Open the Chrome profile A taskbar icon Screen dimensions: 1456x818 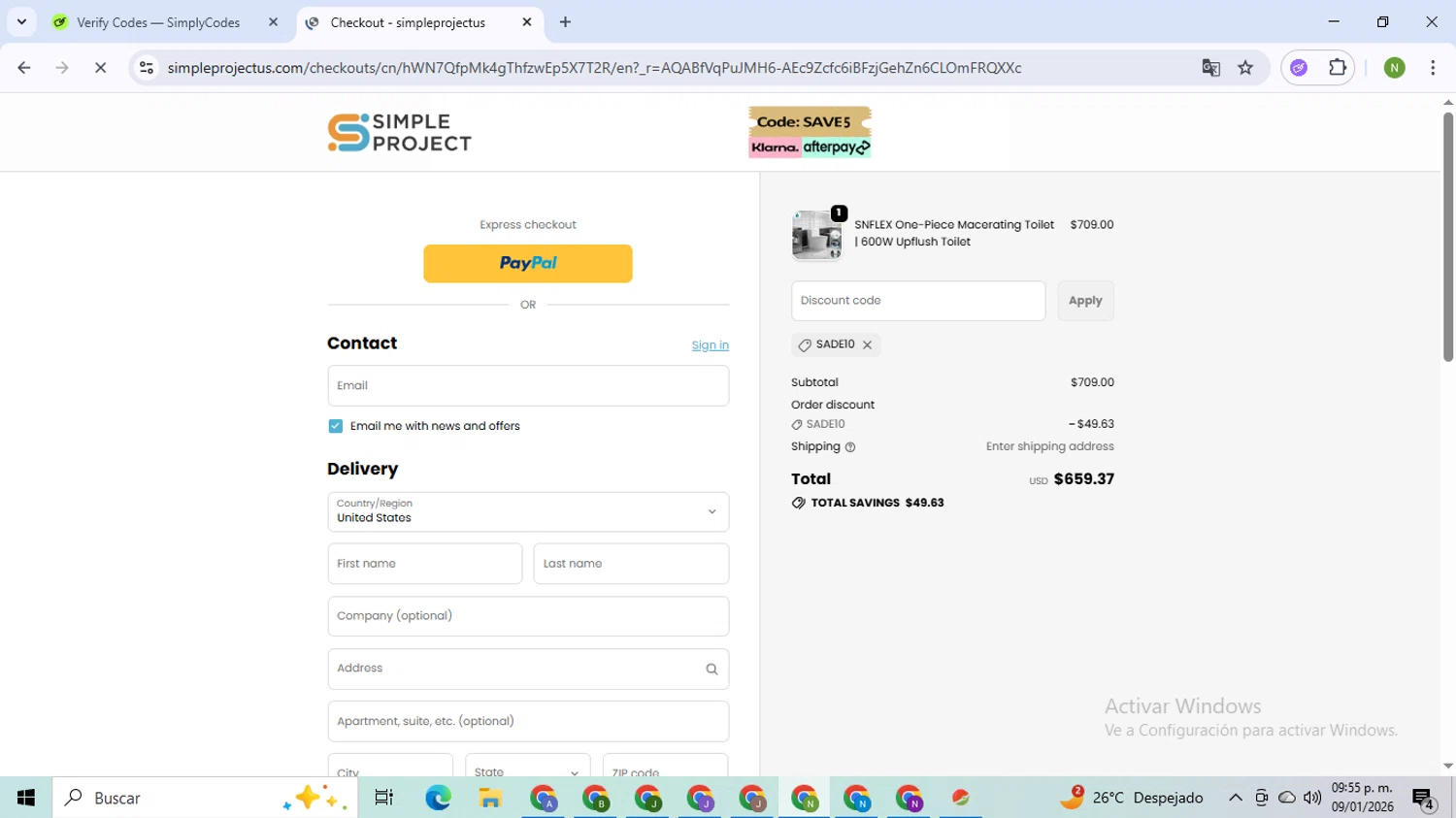point(544,798)
